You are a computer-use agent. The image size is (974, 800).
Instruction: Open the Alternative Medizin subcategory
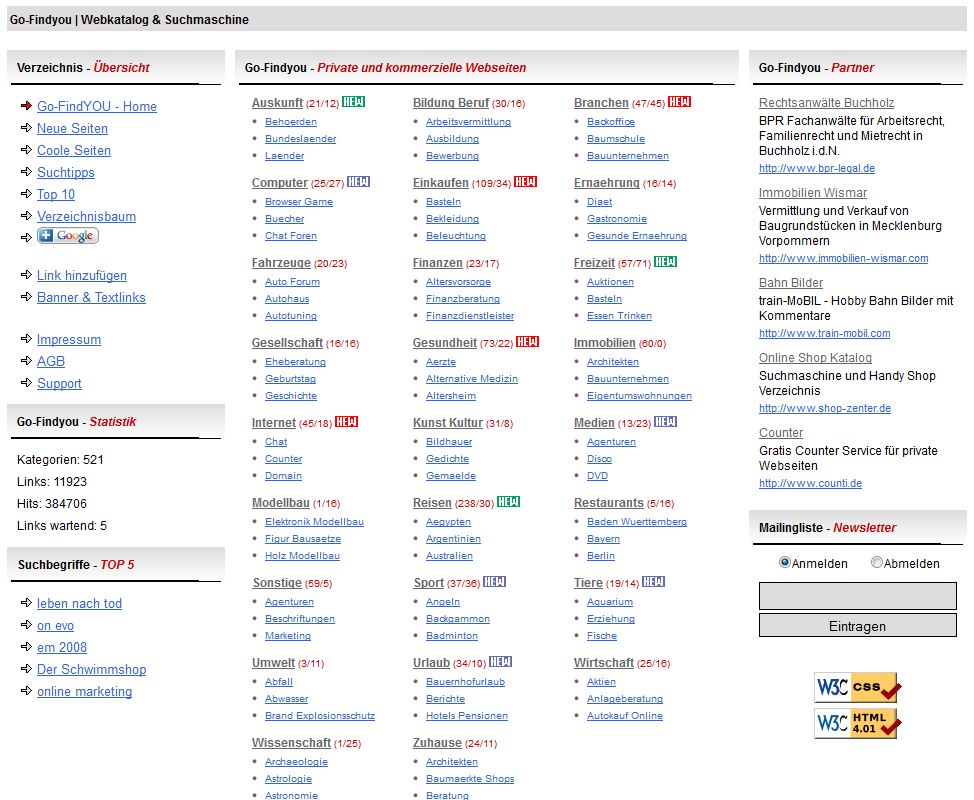[x=472, y=379]
